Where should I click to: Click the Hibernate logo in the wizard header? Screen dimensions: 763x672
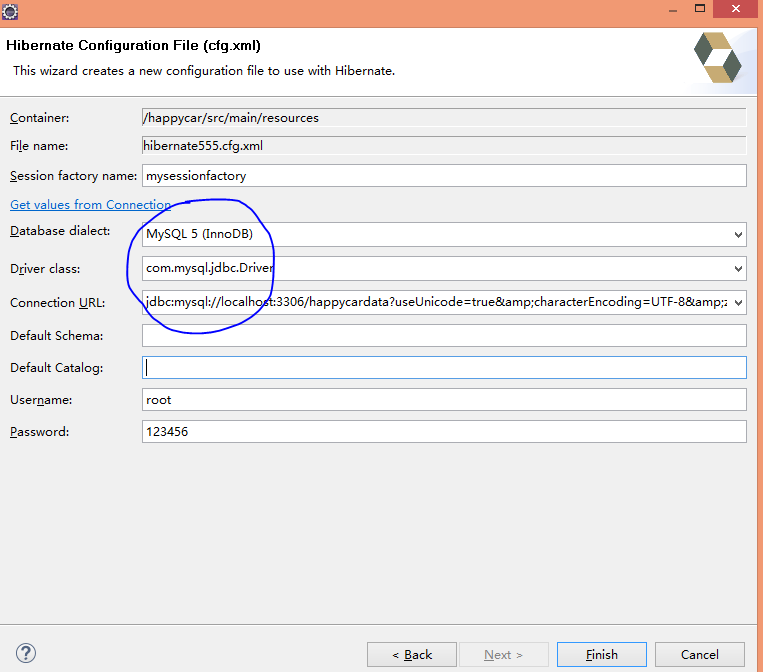coord(717,57)
